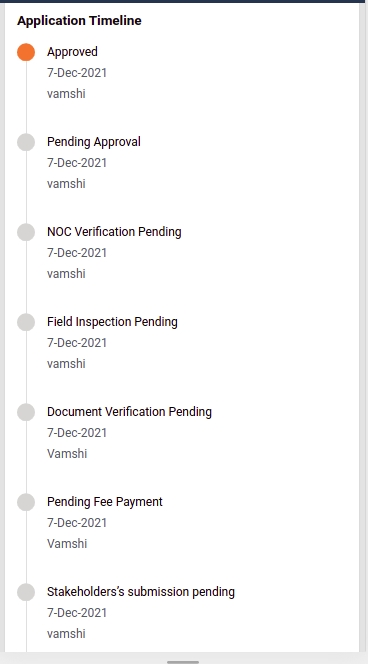Click the Pending Fee Payment label
This screenshot has height=664, width=368.
tap(105, 502)
